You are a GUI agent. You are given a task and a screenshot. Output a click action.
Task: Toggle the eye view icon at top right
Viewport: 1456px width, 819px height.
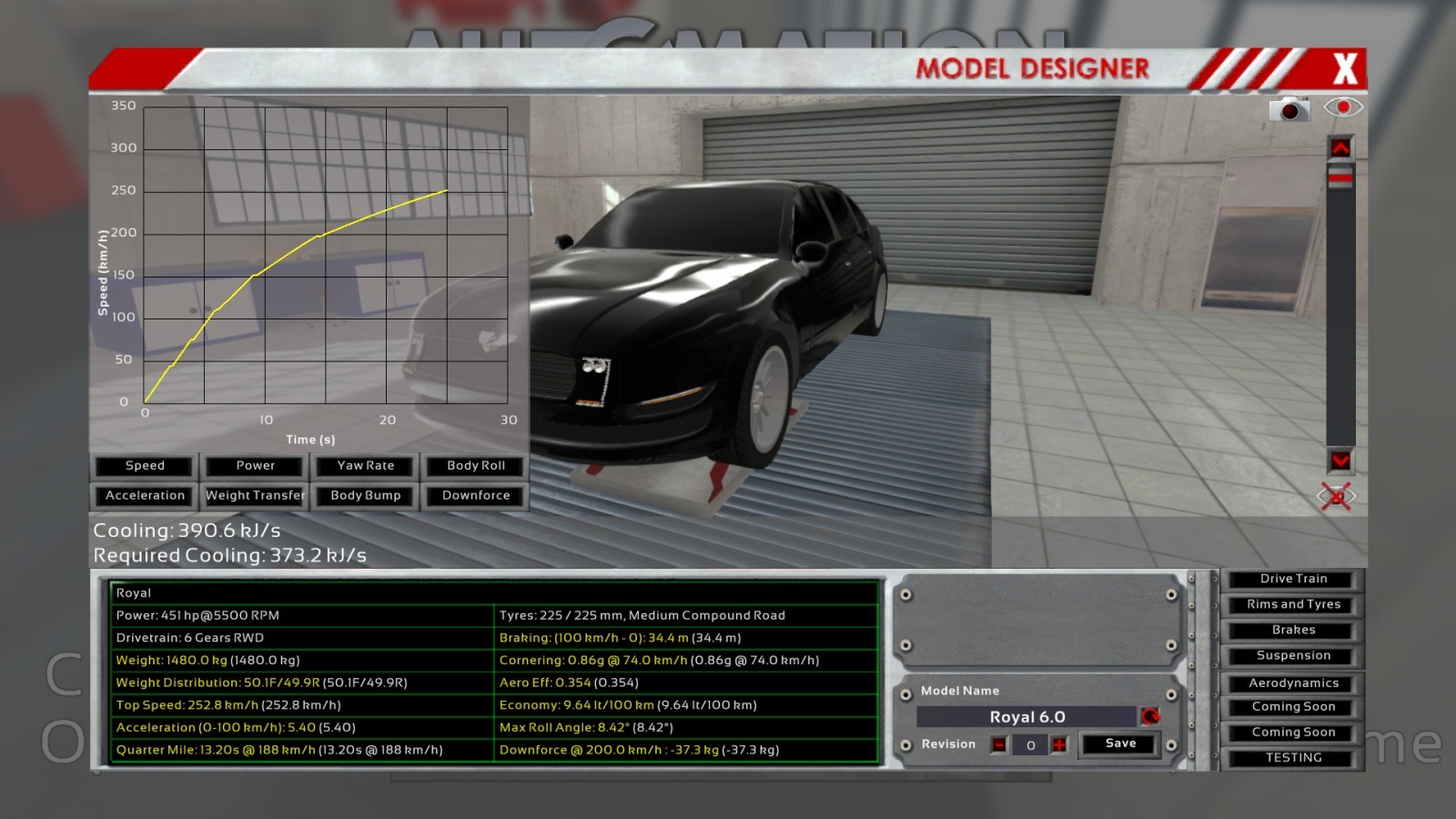pos(1342,107)
